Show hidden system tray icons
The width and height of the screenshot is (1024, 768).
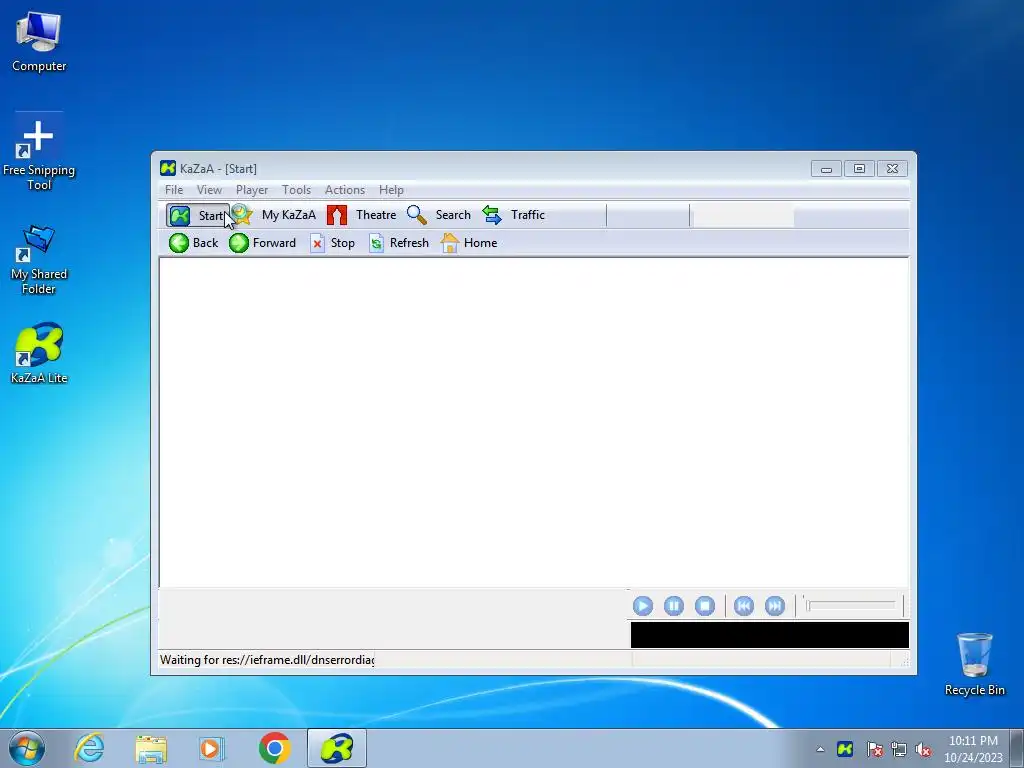click(820, 749)
